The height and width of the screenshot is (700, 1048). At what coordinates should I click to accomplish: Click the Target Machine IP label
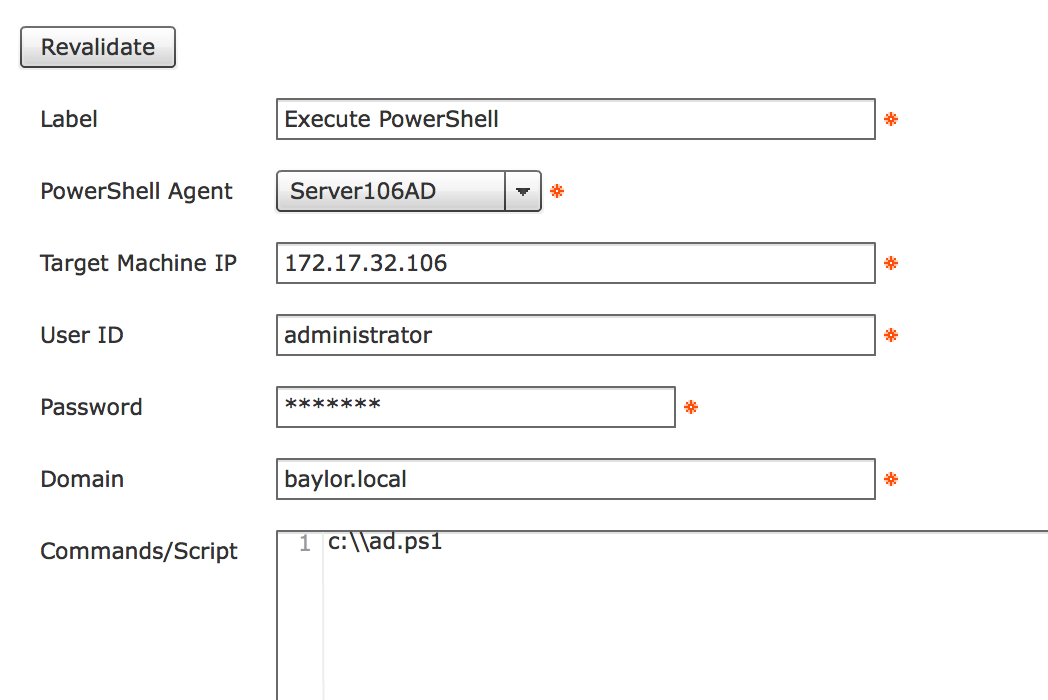[x=138, y=263]
